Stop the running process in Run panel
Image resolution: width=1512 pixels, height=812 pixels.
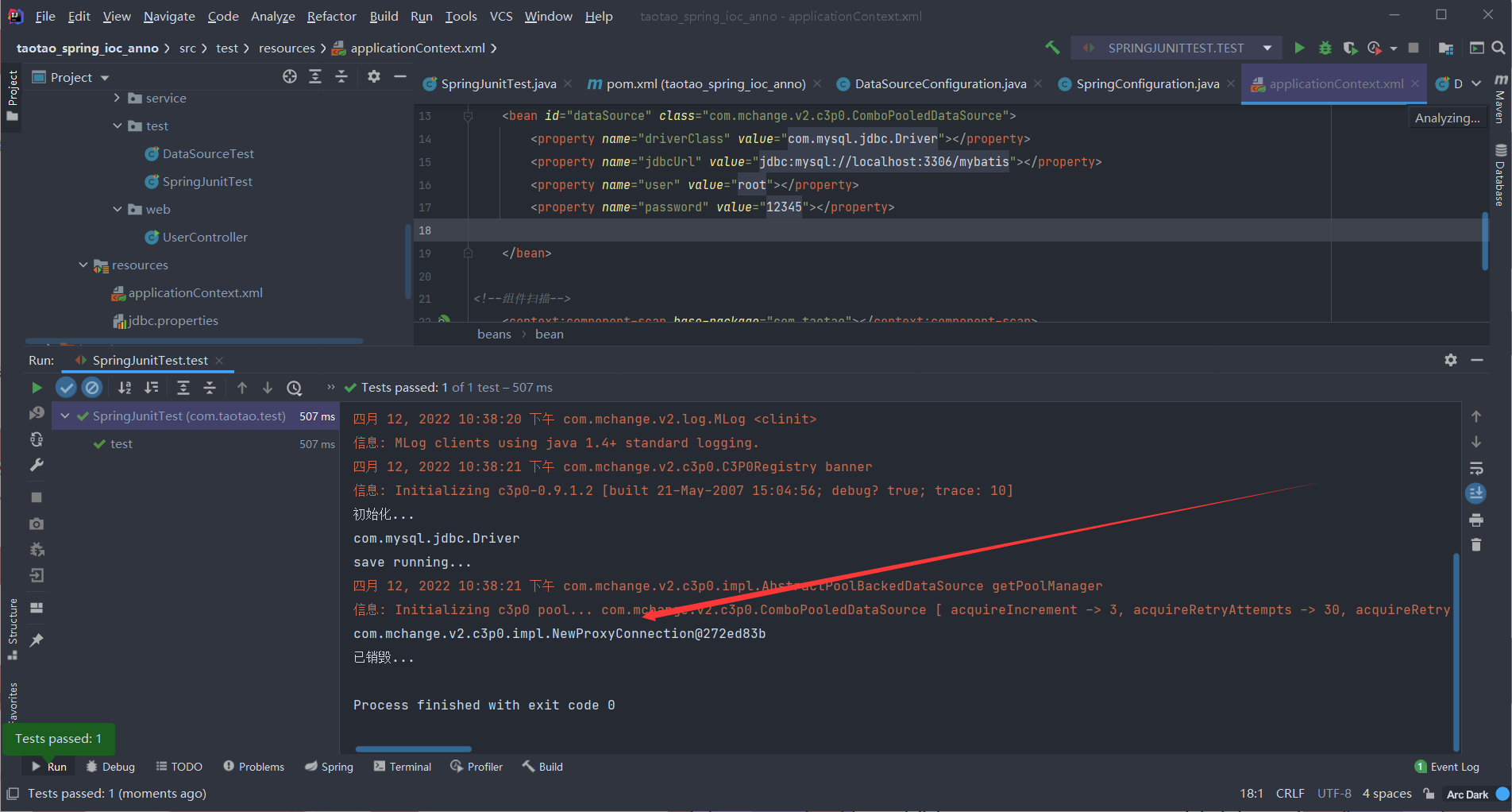37,497
